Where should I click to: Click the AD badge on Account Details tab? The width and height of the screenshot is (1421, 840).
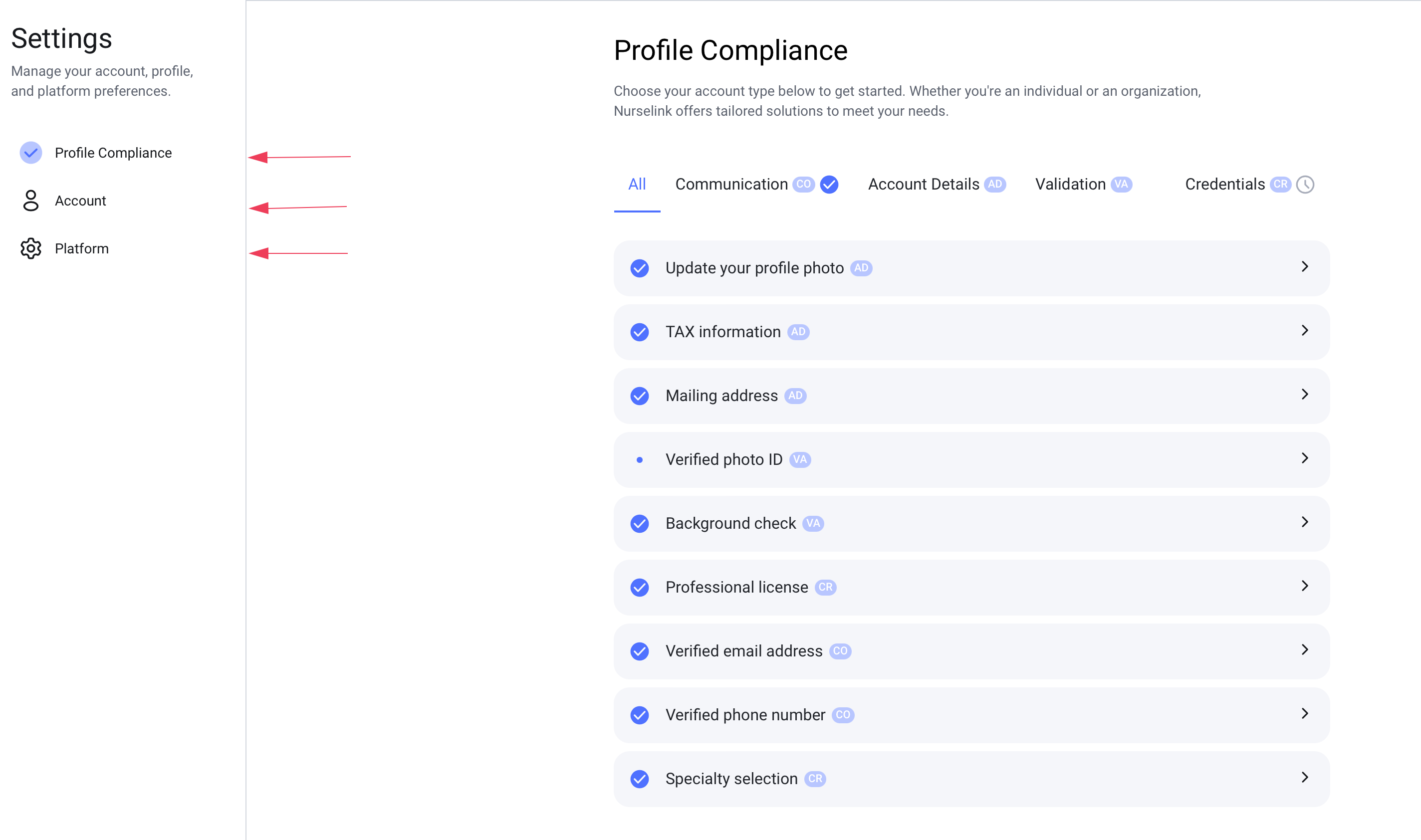click(x=995, y=185)
